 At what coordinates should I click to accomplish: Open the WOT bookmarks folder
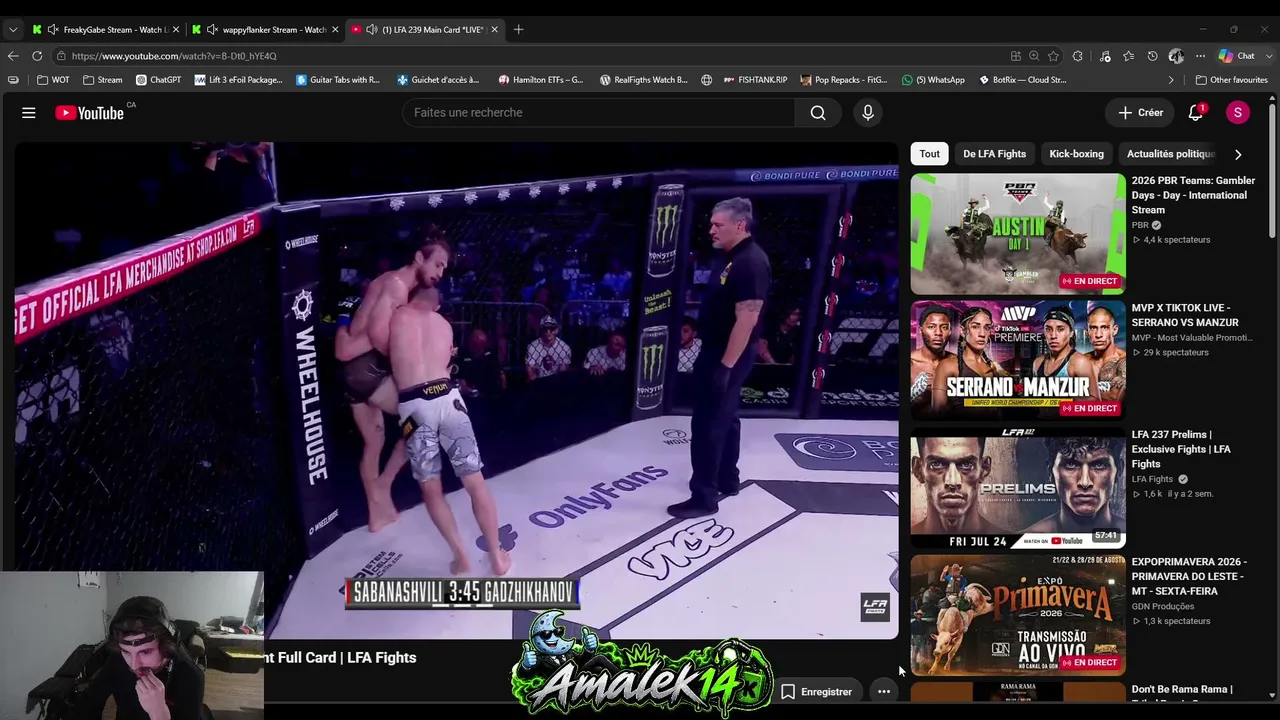click(54, 80)
